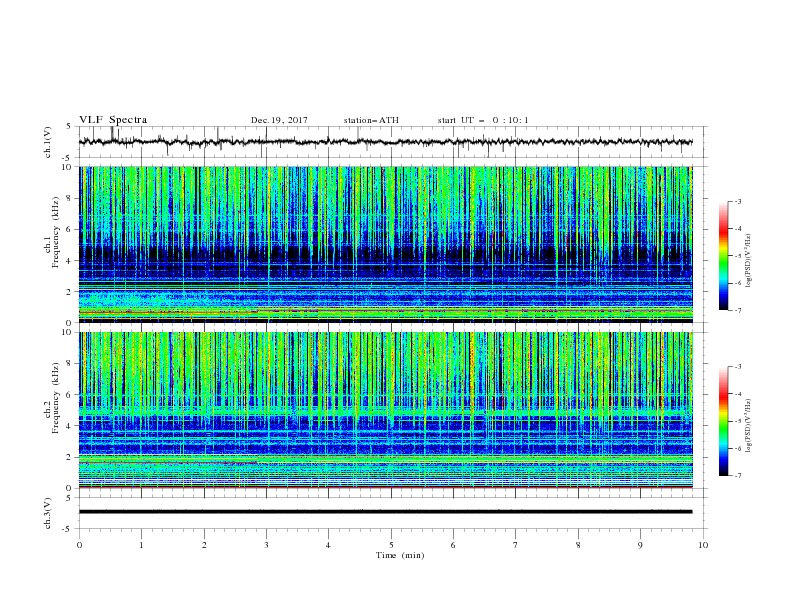Click tick label "4" on the Time axis
The width and height of the screenshot is (792, 612).
329,545
